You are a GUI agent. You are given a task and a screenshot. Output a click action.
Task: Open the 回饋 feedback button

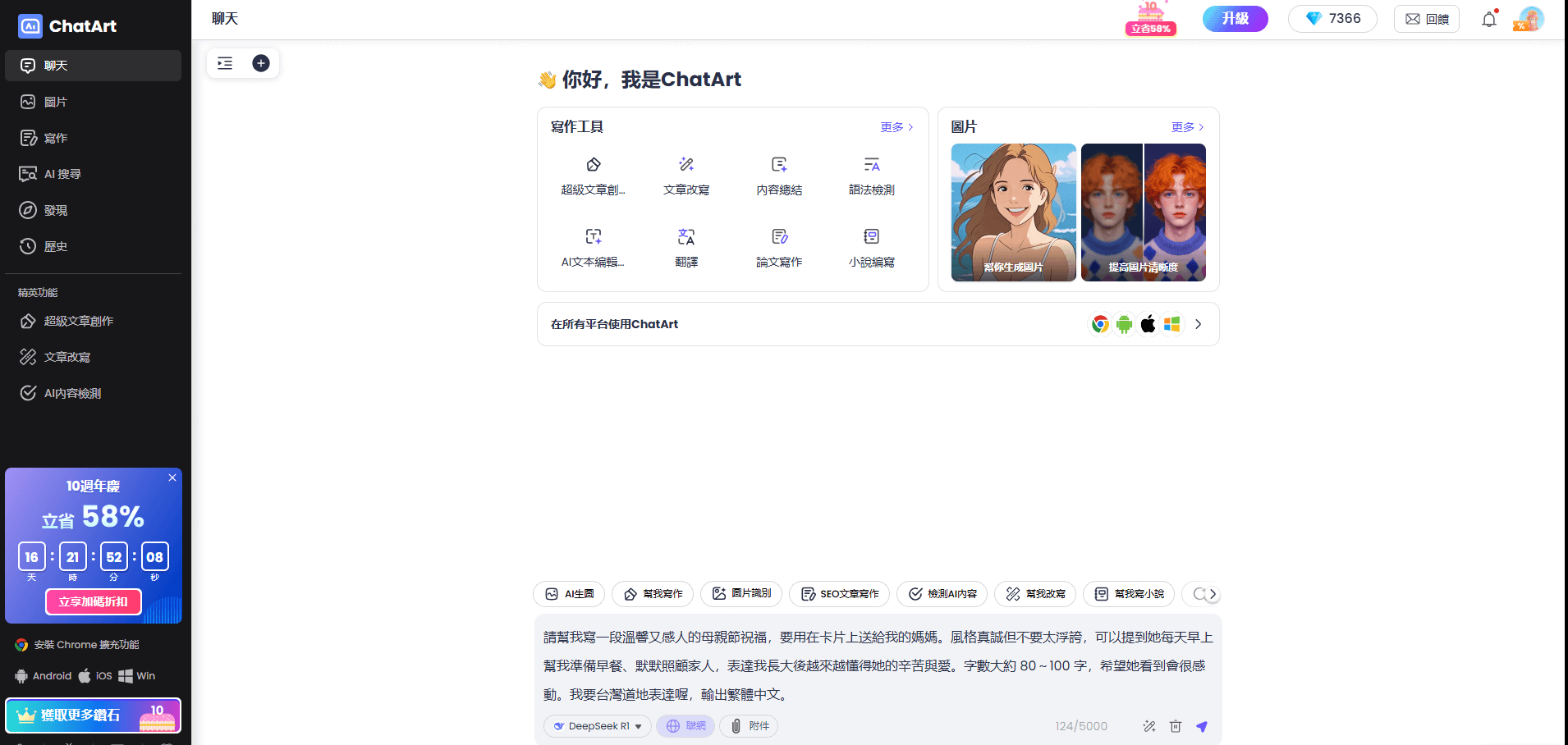[1427, 19]
